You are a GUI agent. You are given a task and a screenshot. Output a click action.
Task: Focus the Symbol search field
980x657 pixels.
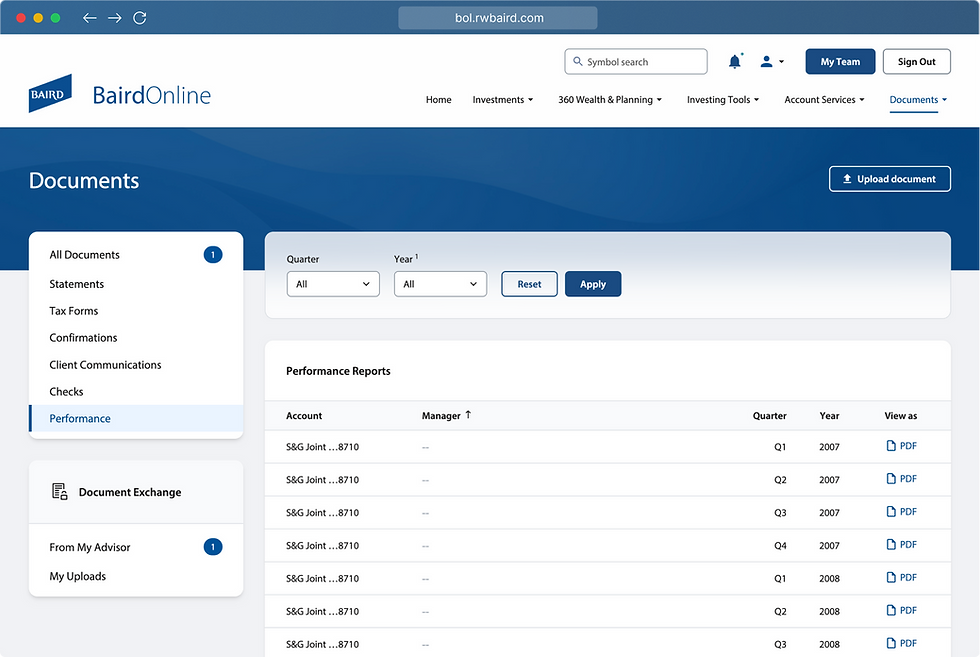(x=636, y=61)
